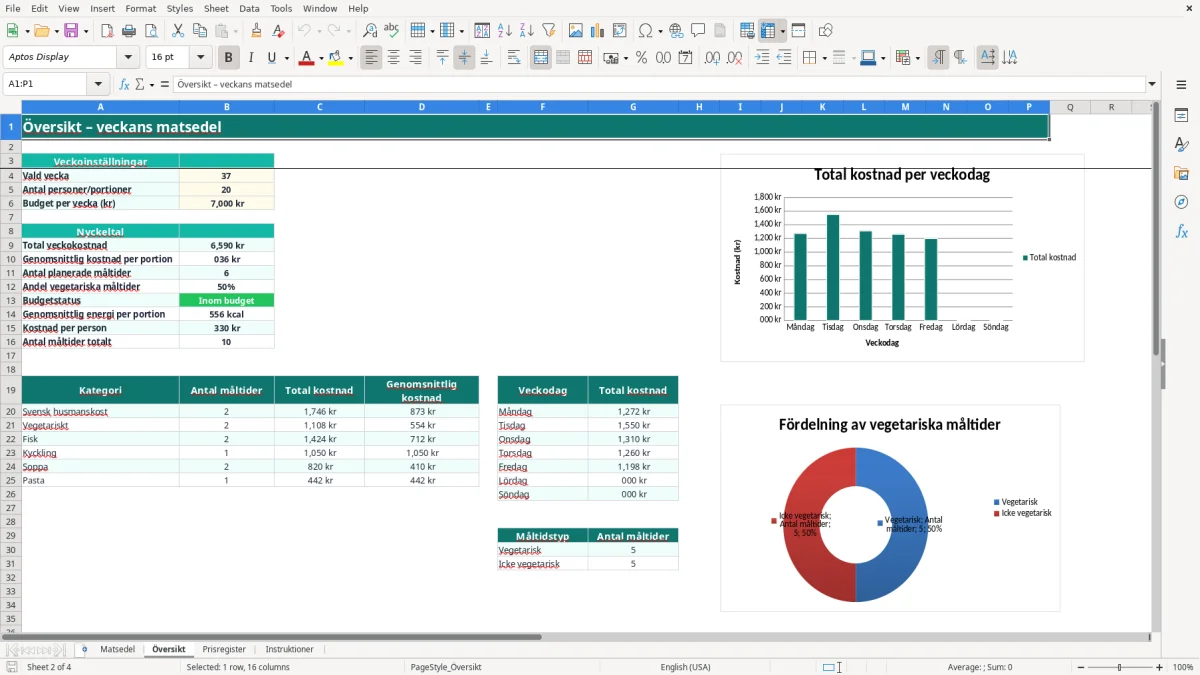Toggle Print Preview icon
The height and width of the screenshot is (675, 1200).
click(150, 31)
